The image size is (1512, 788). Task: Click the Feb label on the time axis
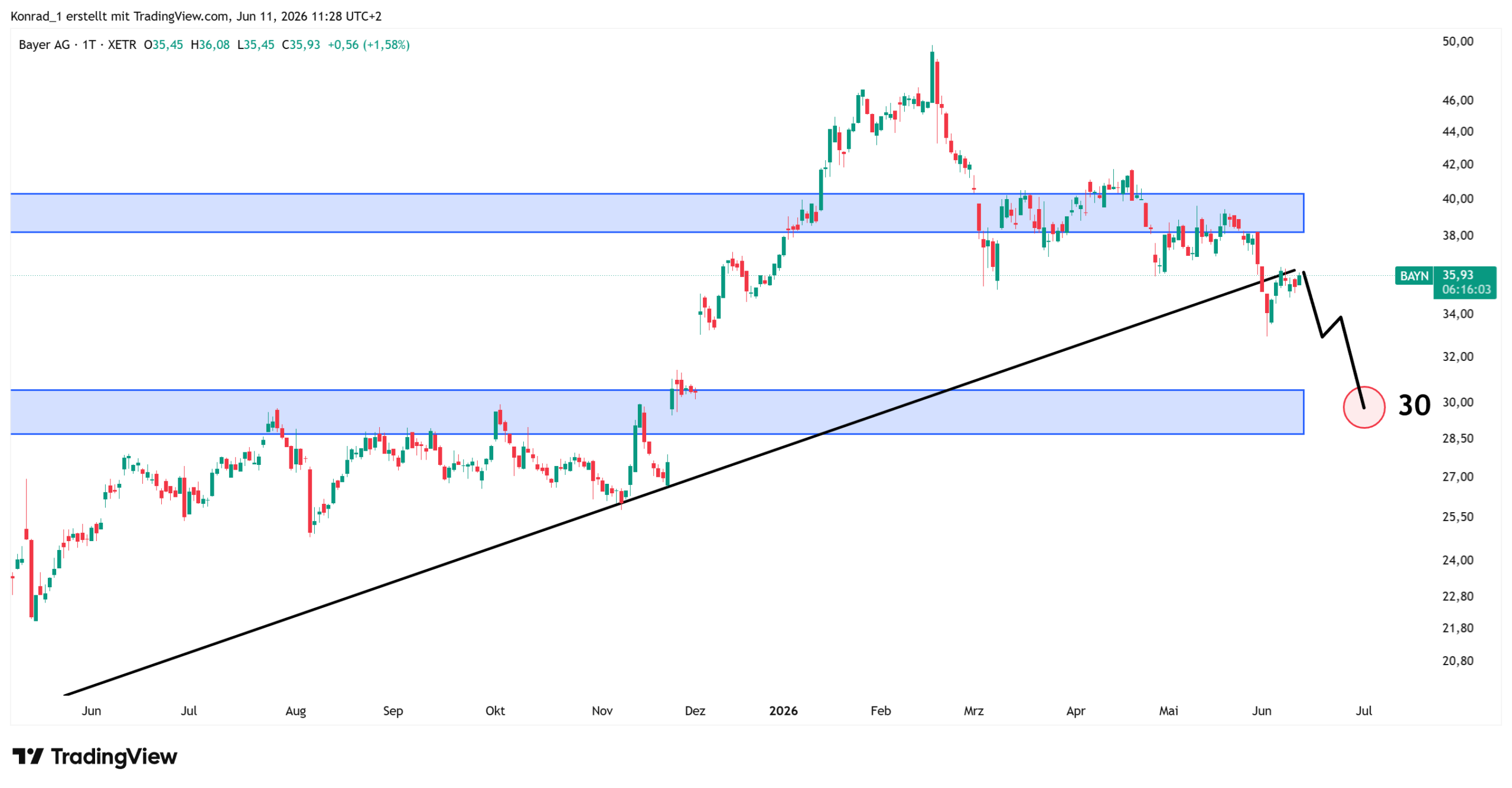coord(880,711)
